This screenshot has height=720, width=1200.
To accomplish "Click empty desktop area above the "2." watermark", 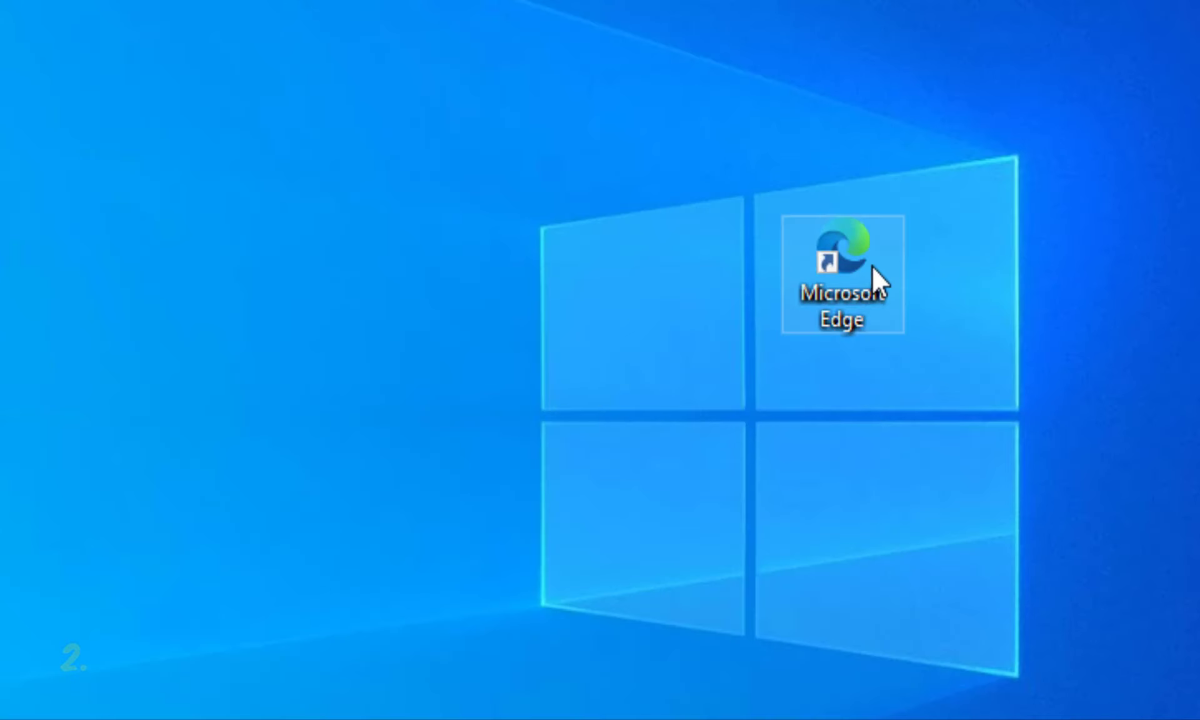I will [x=74, y=560].
